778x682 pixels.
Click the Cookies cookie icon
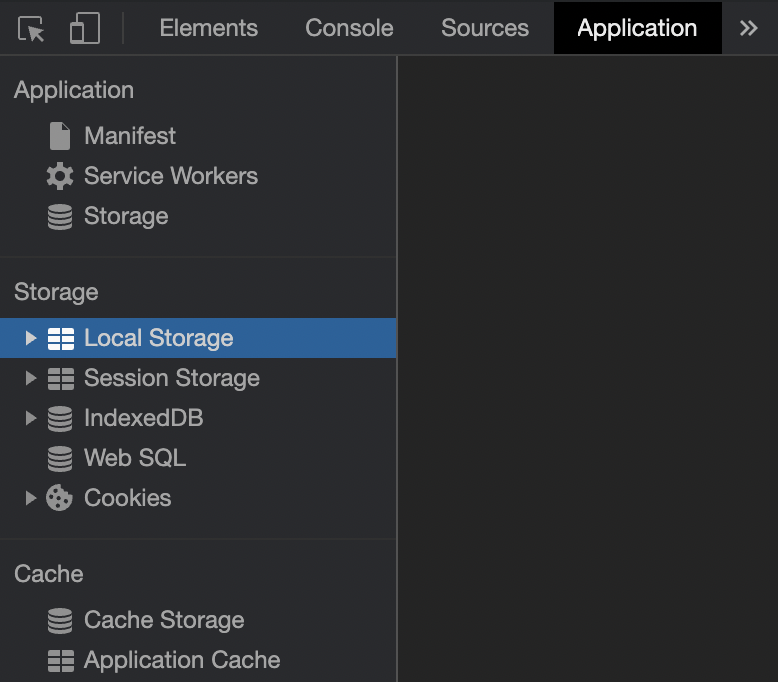click(x=60, y=497)
